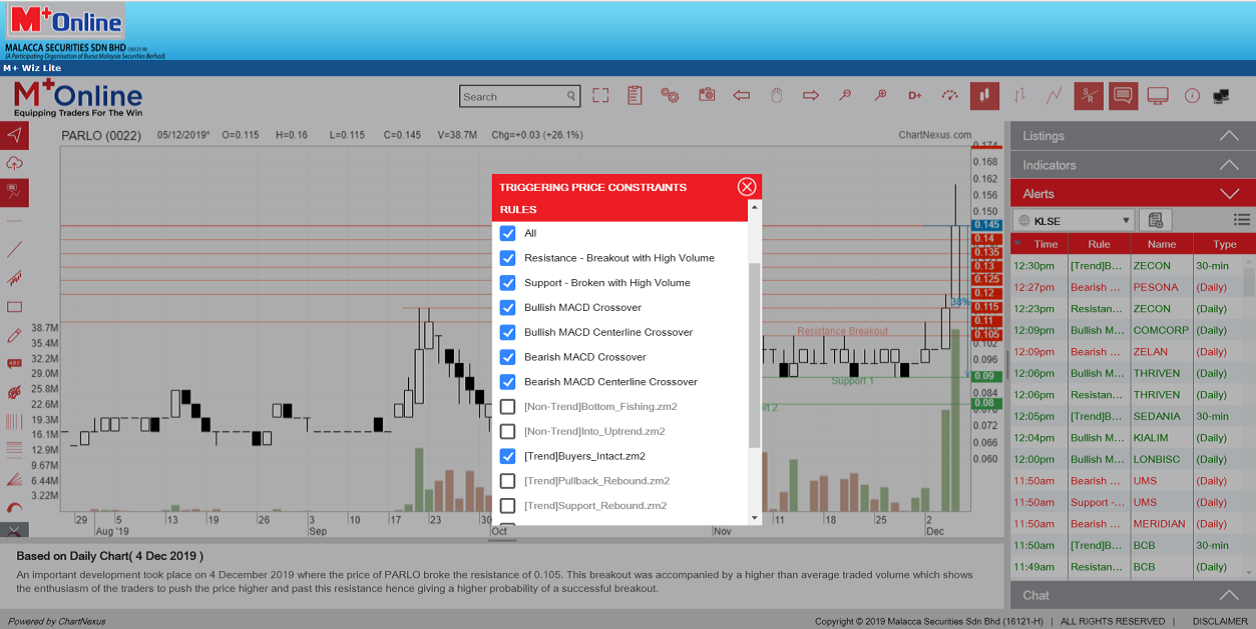Enable [Non-Trend]Bottom_Fishing.zm2 checkbox
This screenshot has height=629, width=1256.
tap(508, 407)
